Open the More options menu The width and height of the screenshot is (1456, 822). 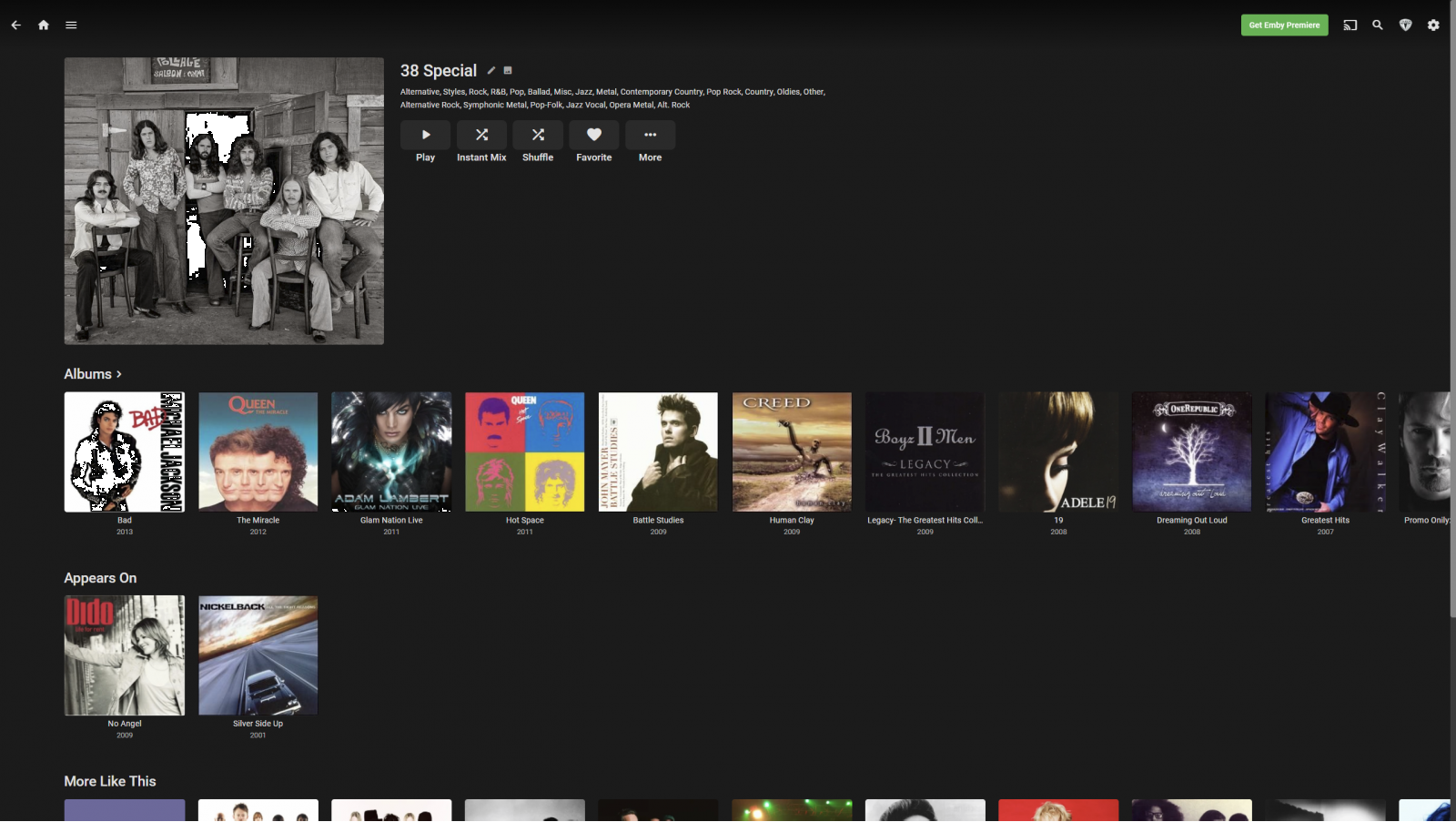(650, 135)
